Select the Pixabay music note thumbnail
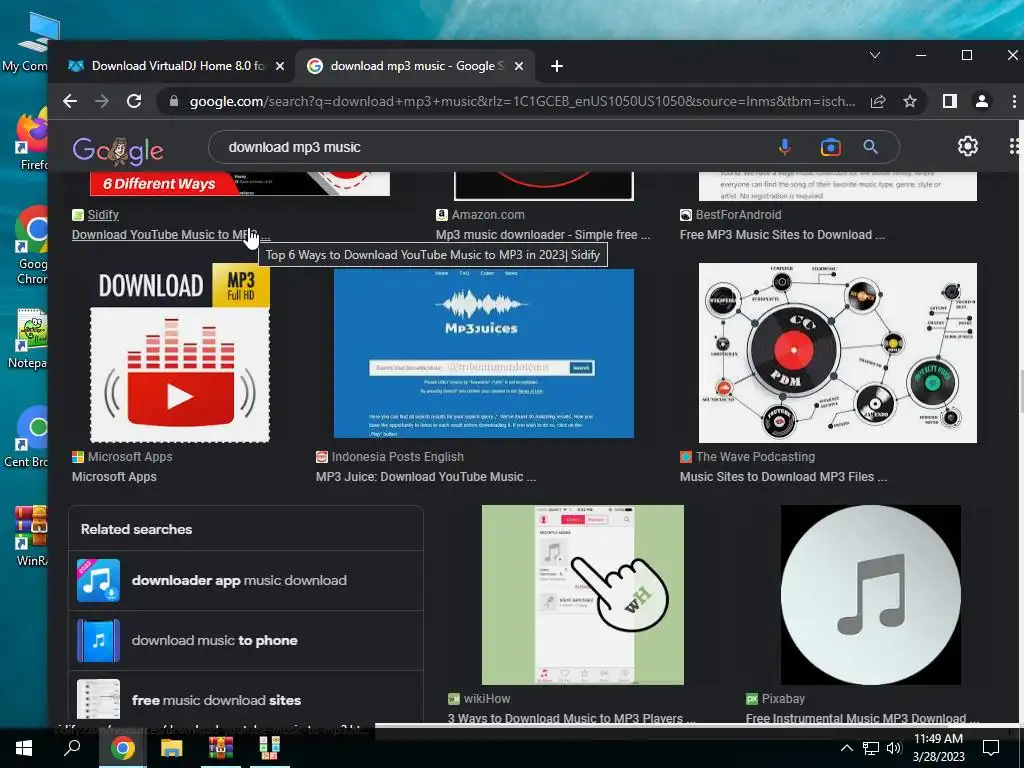Image resolution: width=1024 pixels, height=768 pixels. pos(871,594)
